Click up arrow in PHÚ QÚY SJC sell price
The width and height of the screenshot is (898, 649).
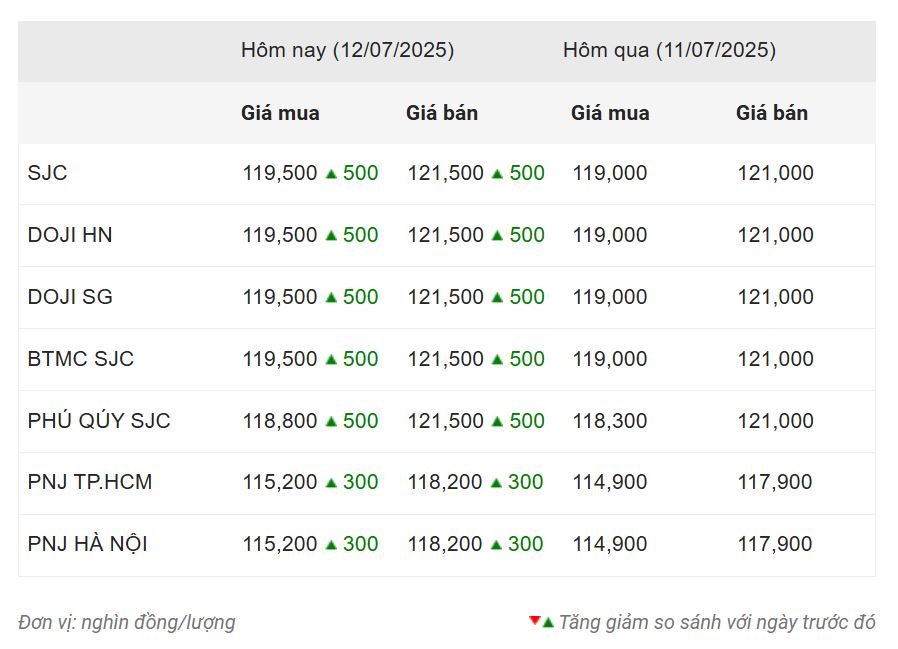(497, 421)
